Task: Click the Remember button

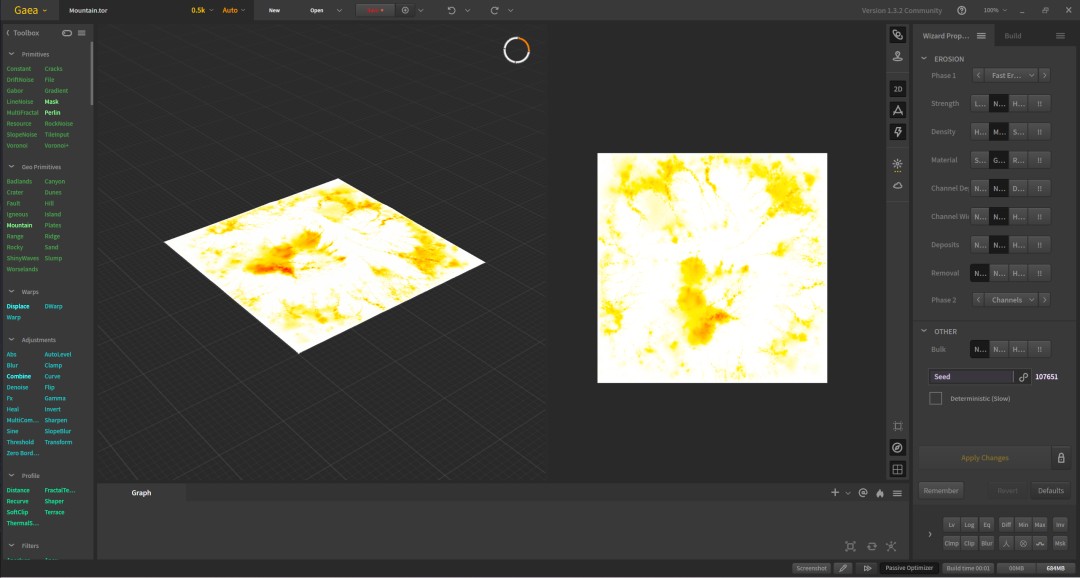Action: point(941,491)
